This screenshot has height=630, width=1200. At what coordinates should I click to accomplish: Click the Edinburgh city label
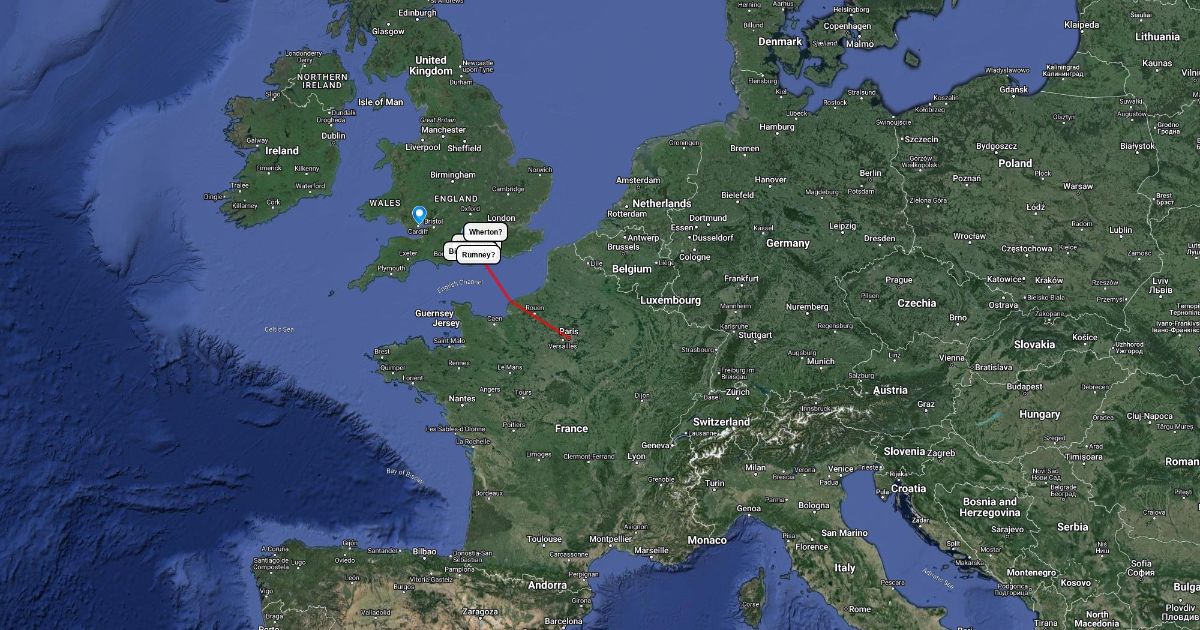pyautogui.click(x=418, y=13)
